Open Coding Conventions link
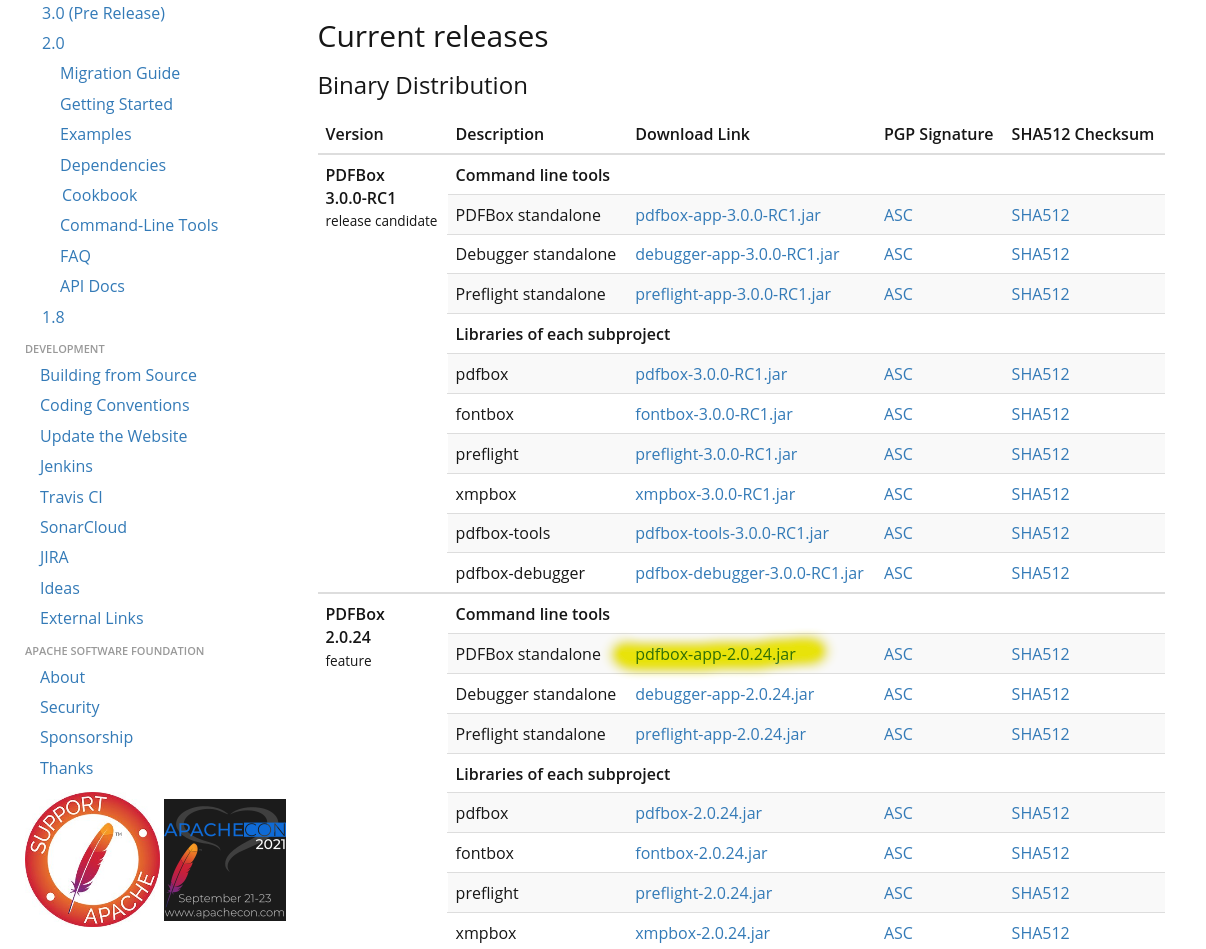Image resolution: width=1206 pixels, height=949 pixels. pos(114,405)
